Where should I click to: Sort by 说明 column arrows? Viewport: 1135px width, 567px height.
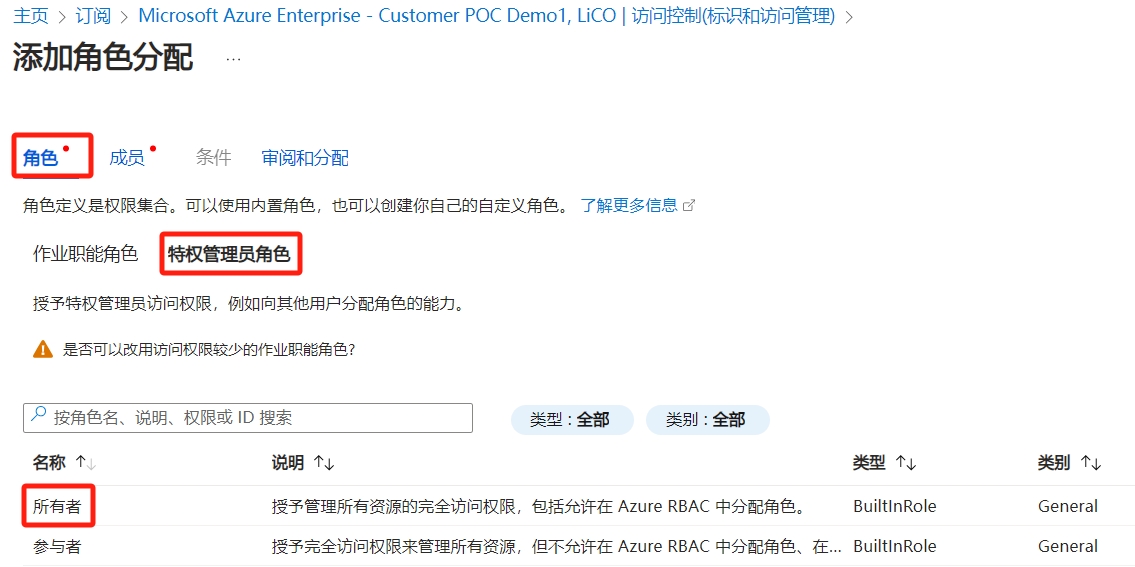point(323,463)
